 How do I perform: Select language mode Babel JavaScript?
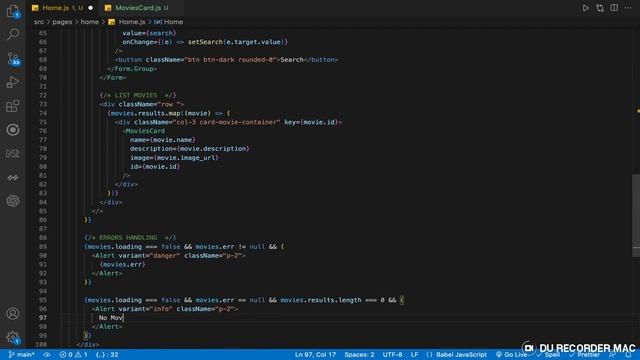pyautogui.click(x=457, y=355)
